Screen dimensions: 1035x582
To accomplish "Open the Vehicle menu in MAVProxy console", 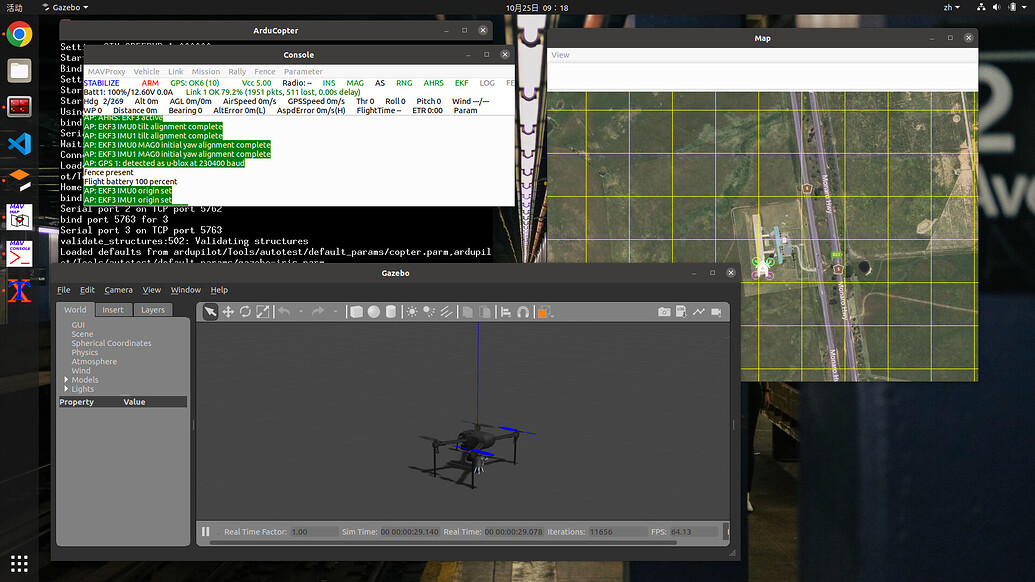I will coord(146,72).
